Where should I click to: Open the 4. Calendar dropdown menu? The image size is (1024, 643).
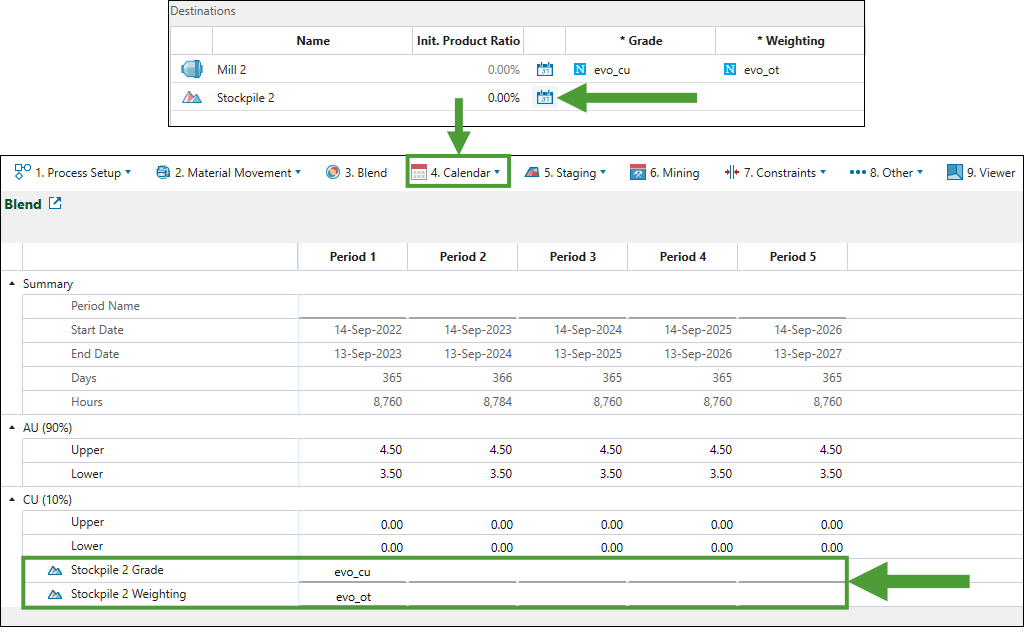[x=458, y=172]
